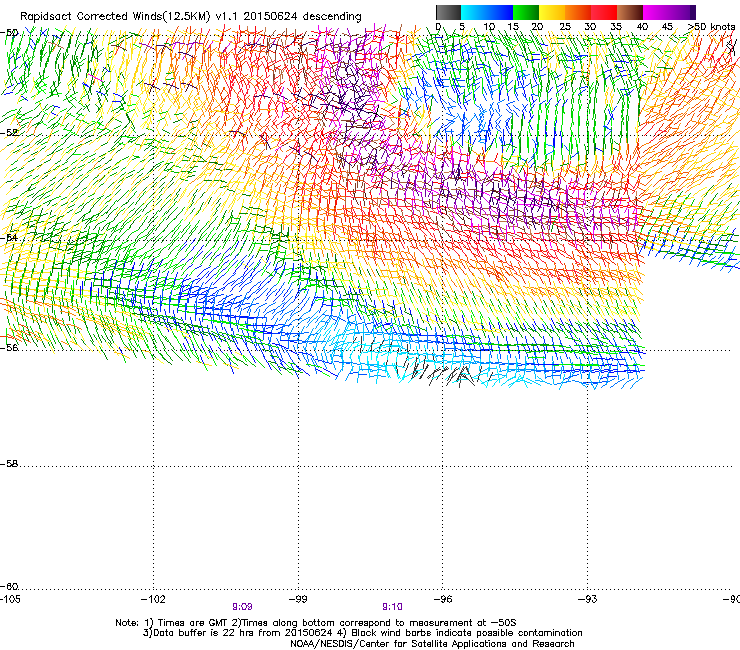
Task: Click the '25' legend scale label
Action: (x=565, y=27)
